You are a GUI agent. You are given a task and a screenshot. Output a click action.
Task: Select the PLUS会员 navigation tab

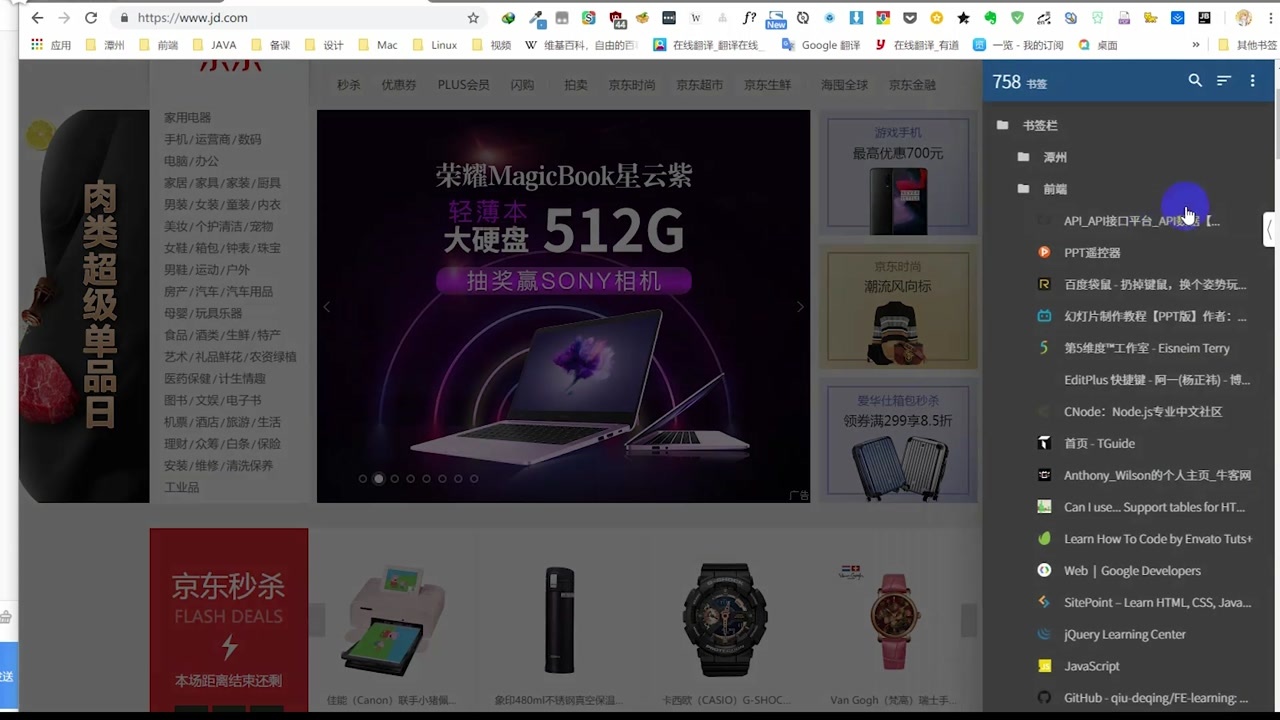coord(463,85)
